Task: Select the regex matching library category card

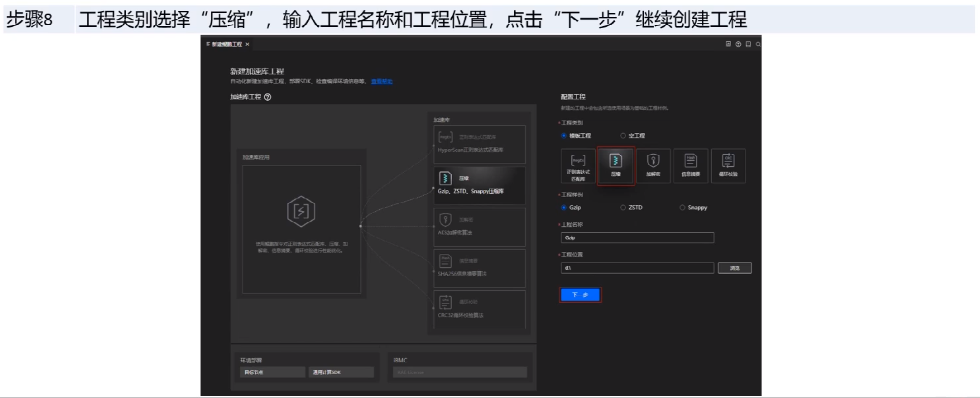Action: point(578,166)
